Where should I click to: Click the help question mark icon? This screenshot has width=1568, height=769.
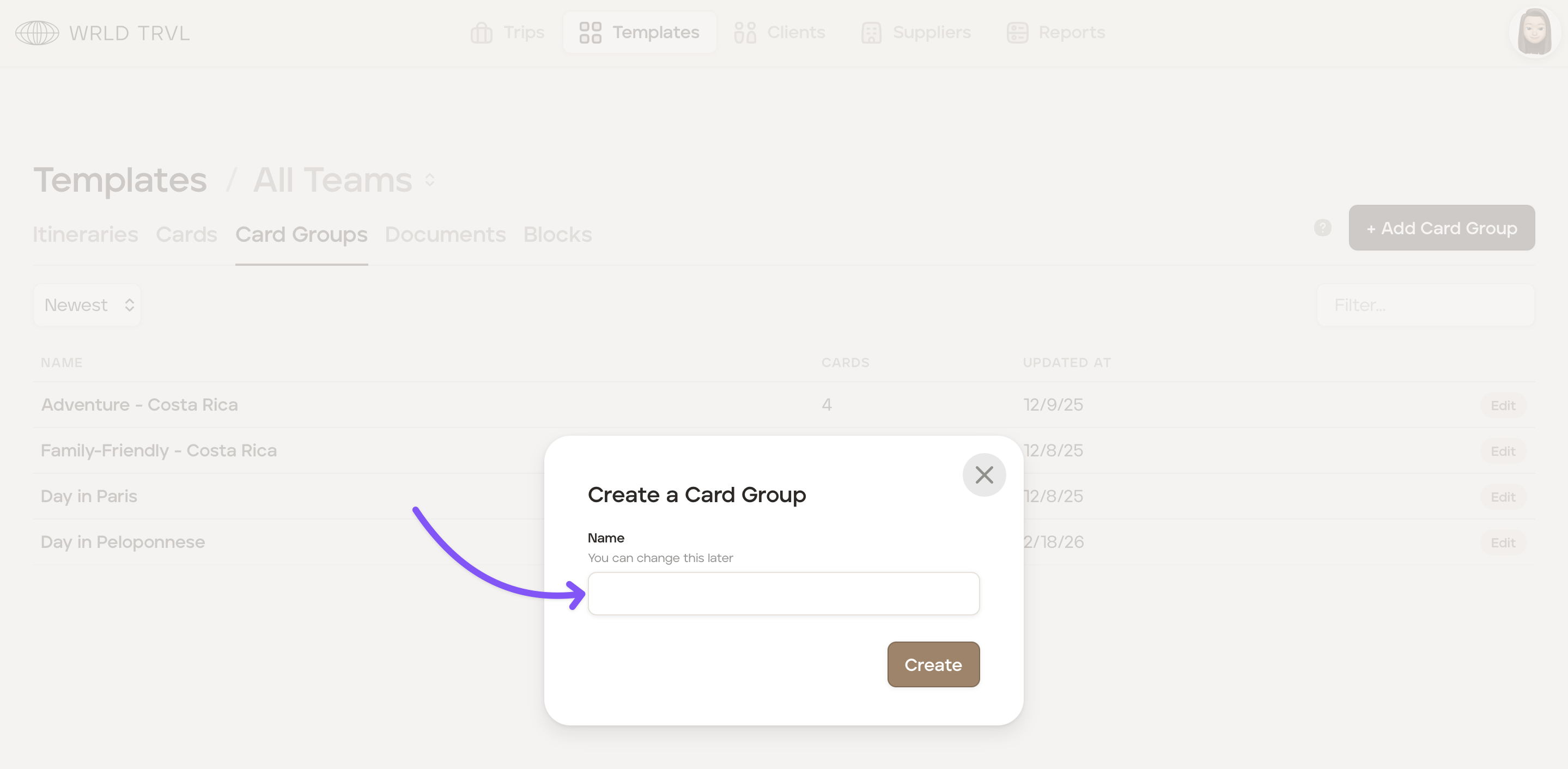(1322, 228)
